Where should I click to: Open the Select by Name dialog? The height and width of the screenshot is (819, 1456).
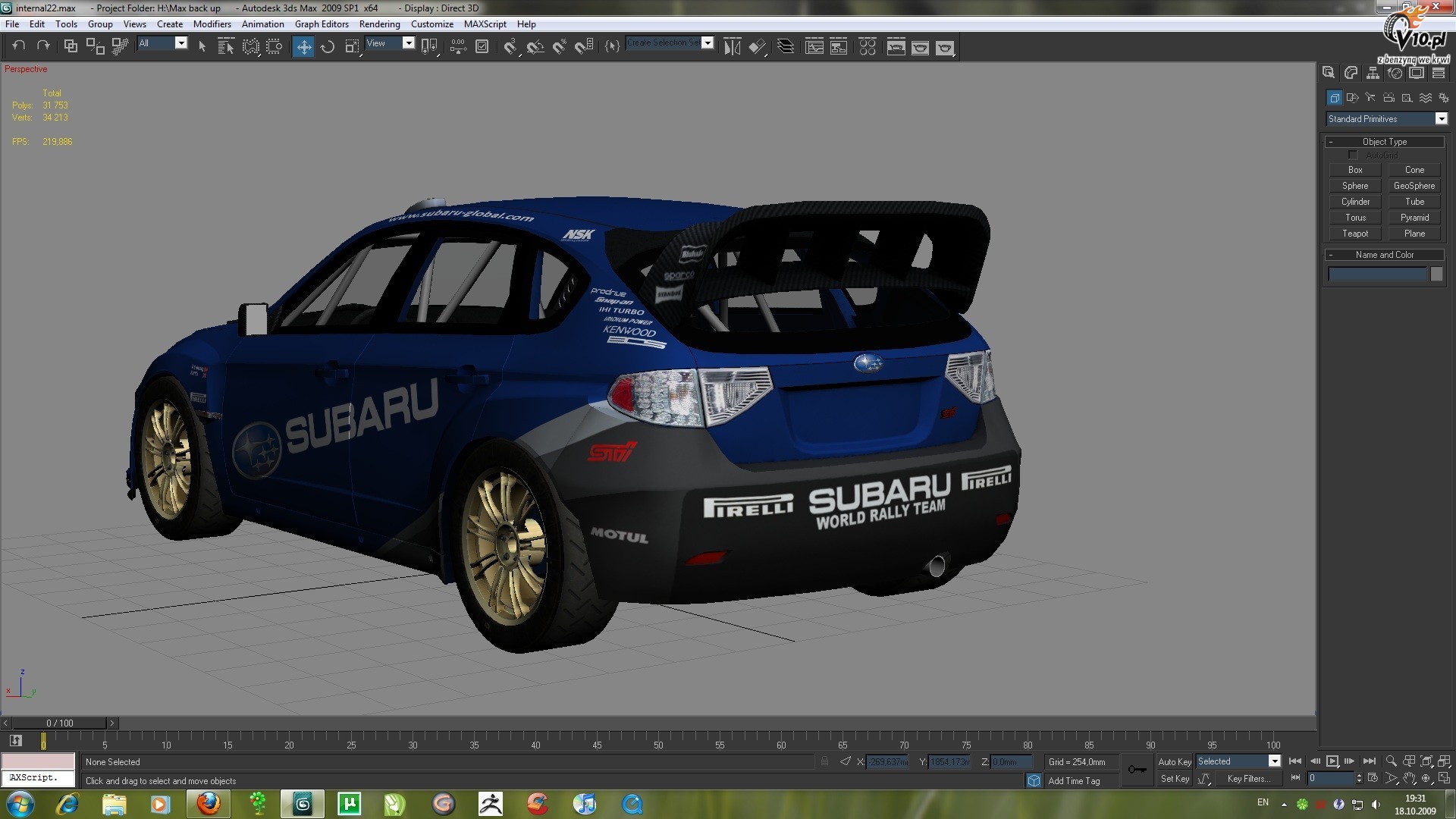click(226, 46)
